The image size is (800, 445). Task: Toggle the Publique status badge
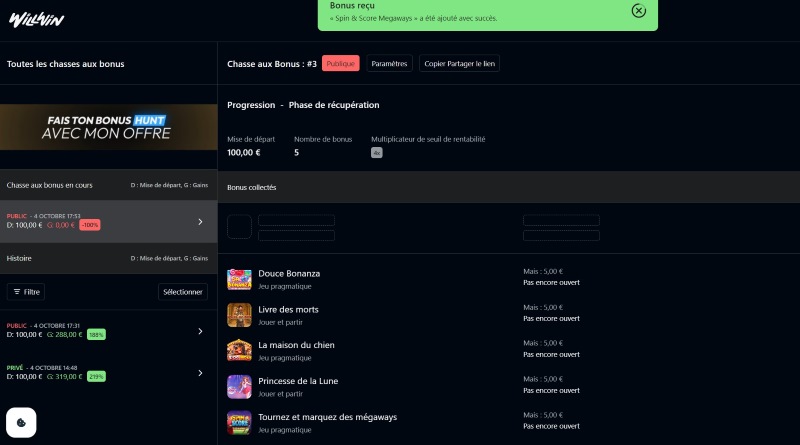340,64
